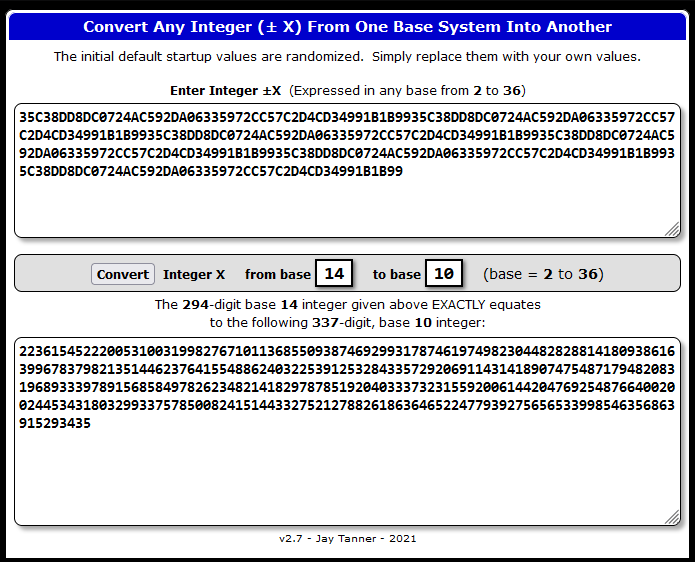Click the '337-digit, base 10 integer' line
The height and width of the screenshot is (562, 695).
pyautogui.click(x=348, y=322)
